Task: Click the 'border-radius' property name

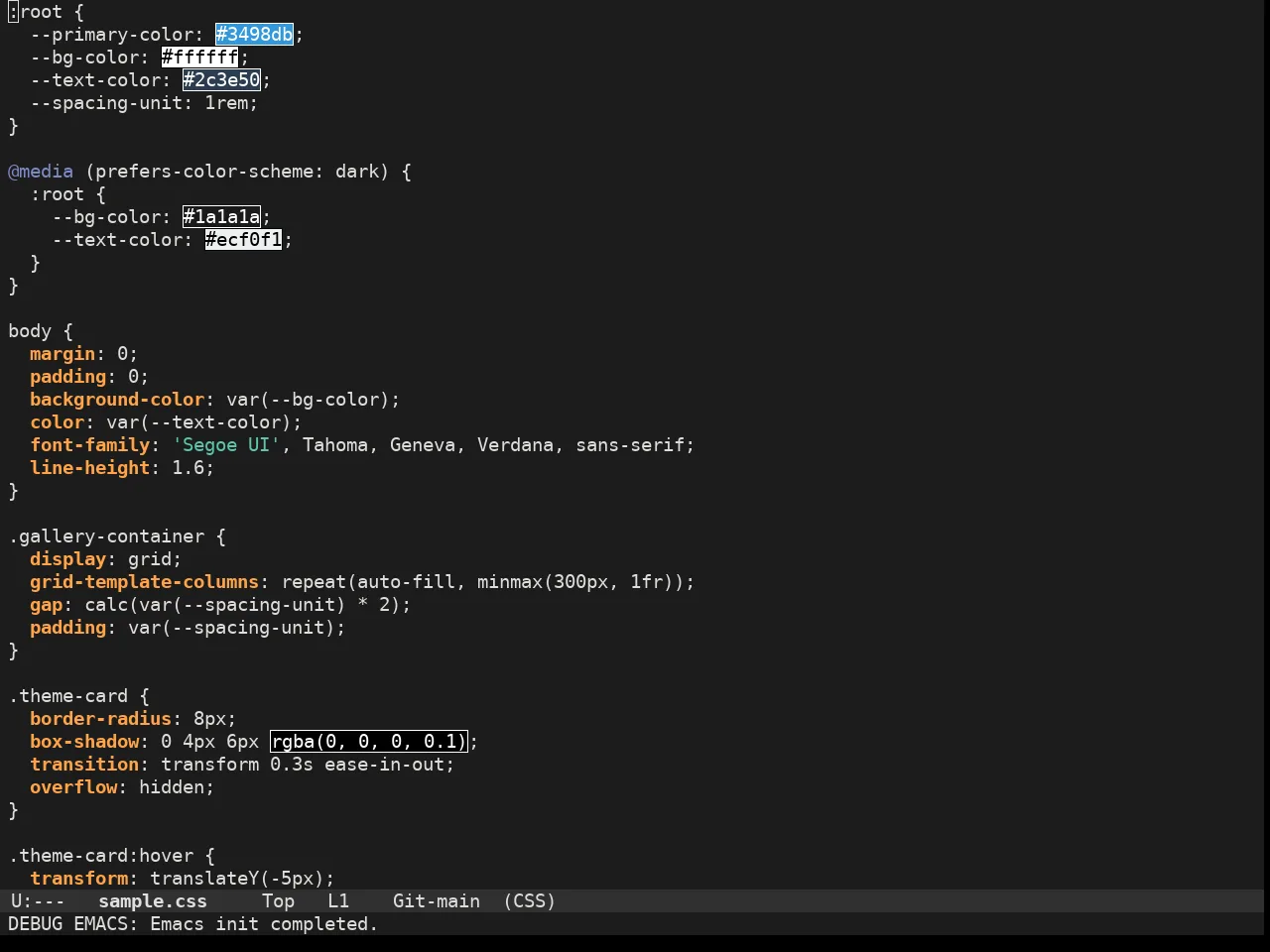Action: click(100, 719)
